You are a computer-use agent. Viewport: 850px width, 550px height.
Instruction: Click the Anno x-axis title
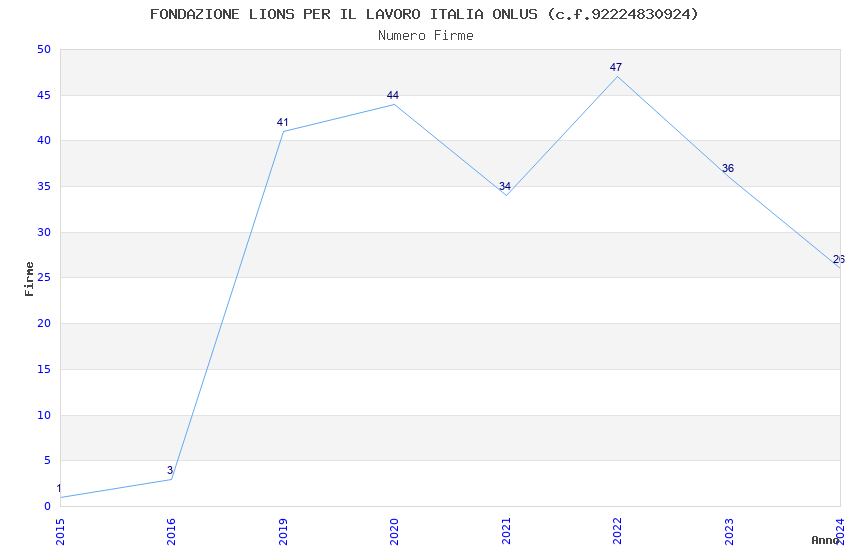825,540
